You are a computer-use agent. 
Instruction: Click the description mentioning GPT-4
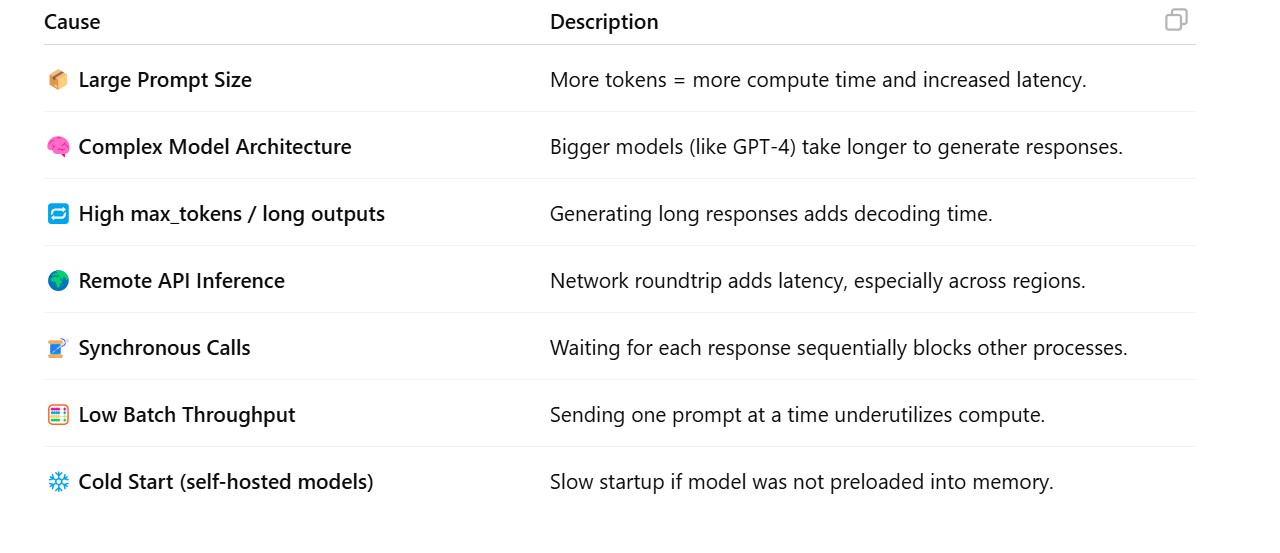(x=836, y=147)
